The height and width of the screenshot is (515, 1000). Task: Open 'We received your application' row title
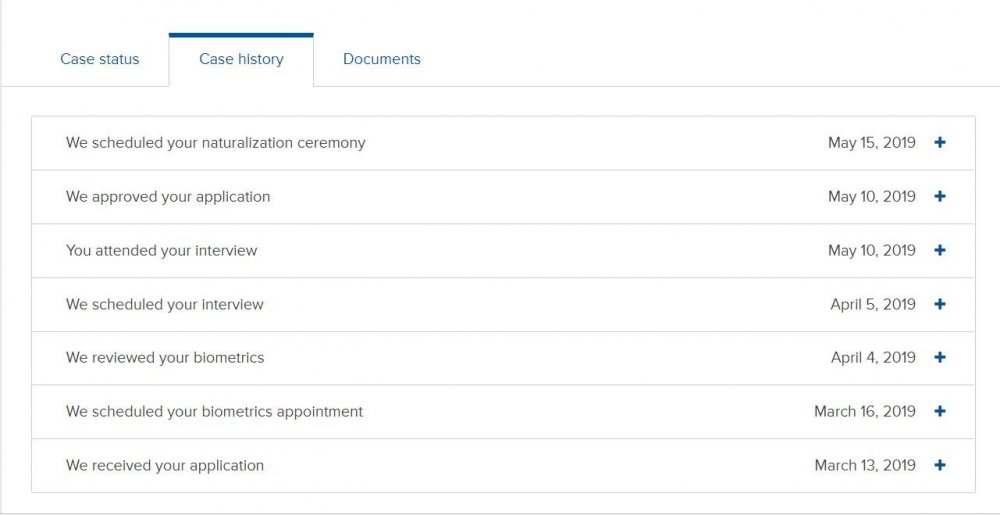click(x=165, y=466)
